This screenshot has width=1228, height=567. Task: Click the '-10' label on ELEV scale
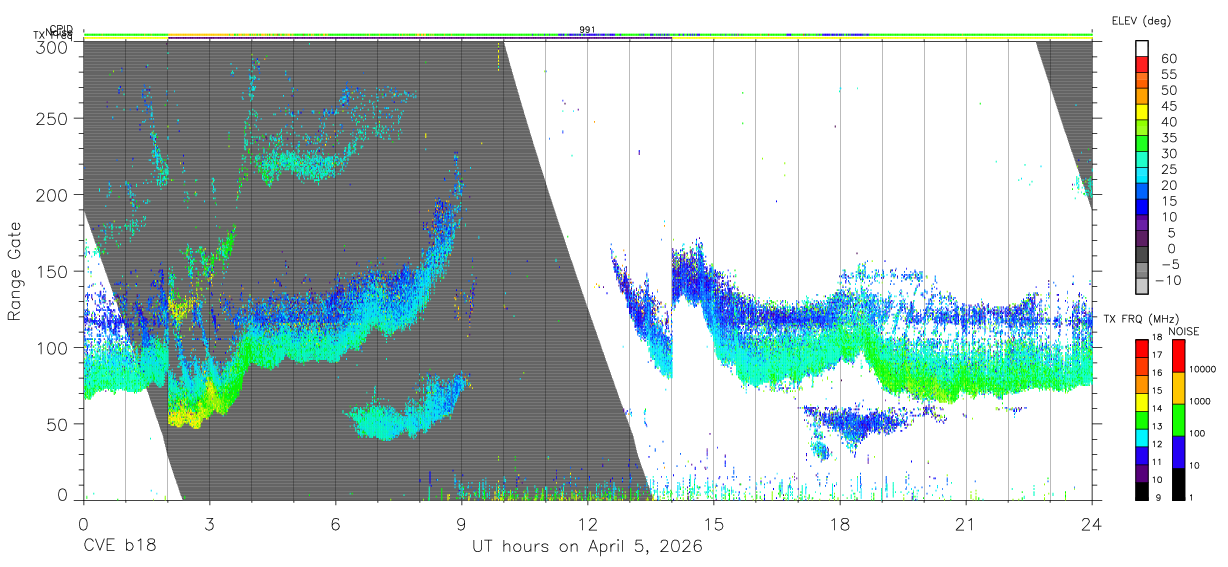tap(1168, 280)
